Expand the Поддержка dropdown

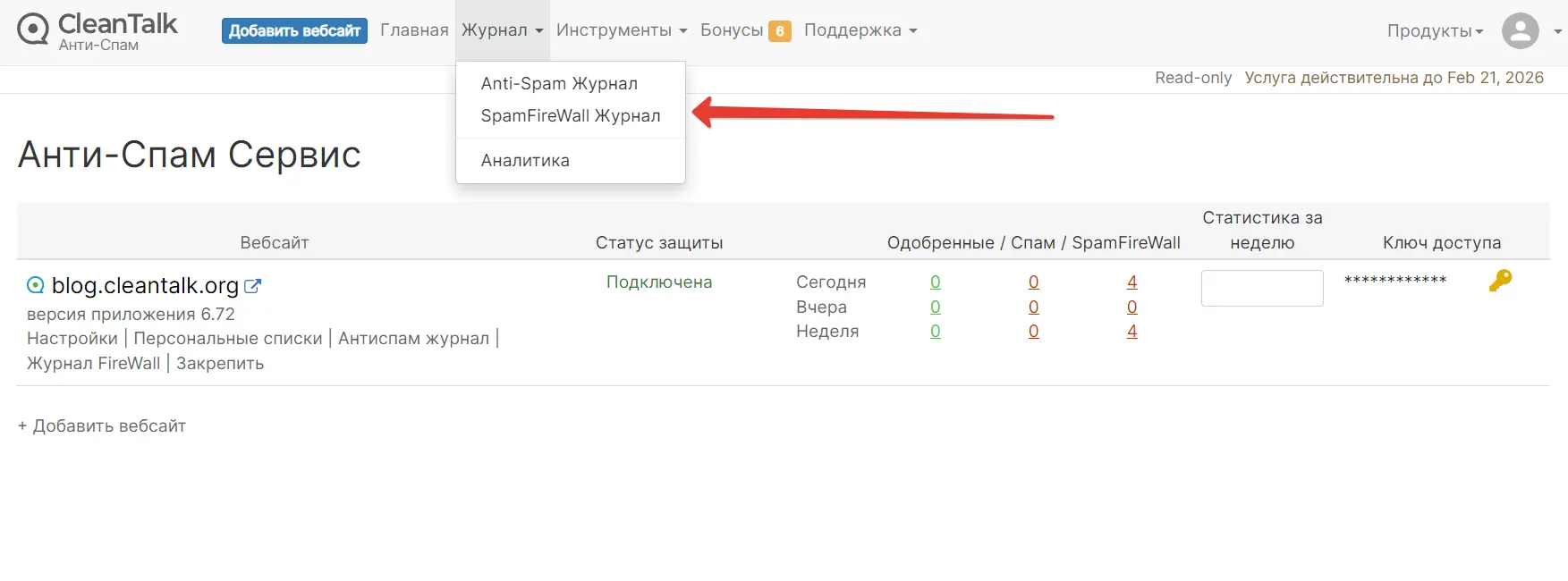[860, 30]
